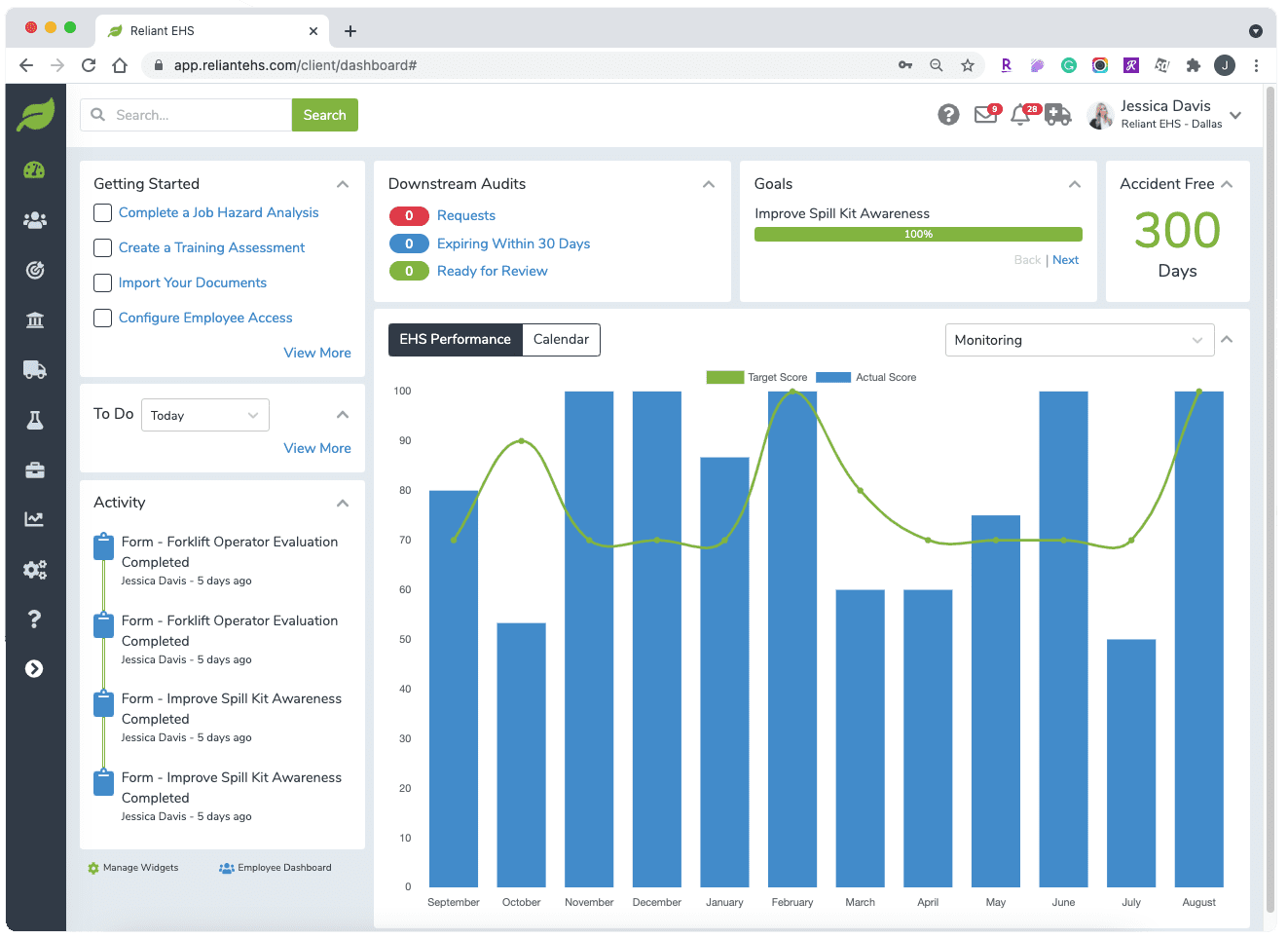Viewport: 1288px width, 938px height.
Task: Toggle Actual Score legend series
Action: [865, 377]
